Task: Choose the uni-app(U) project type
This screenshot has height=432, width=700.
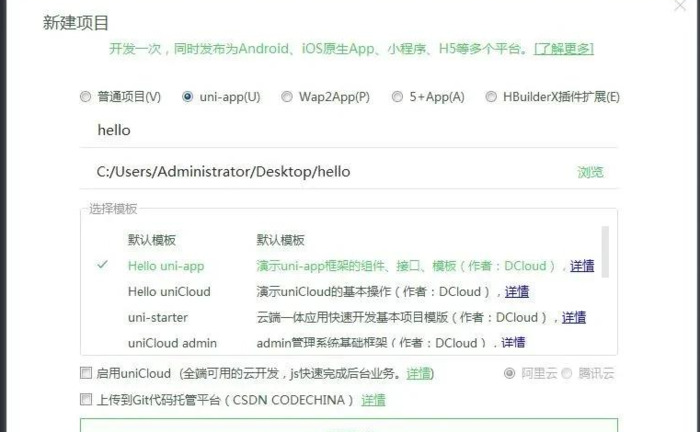Action: click(188, 97)
